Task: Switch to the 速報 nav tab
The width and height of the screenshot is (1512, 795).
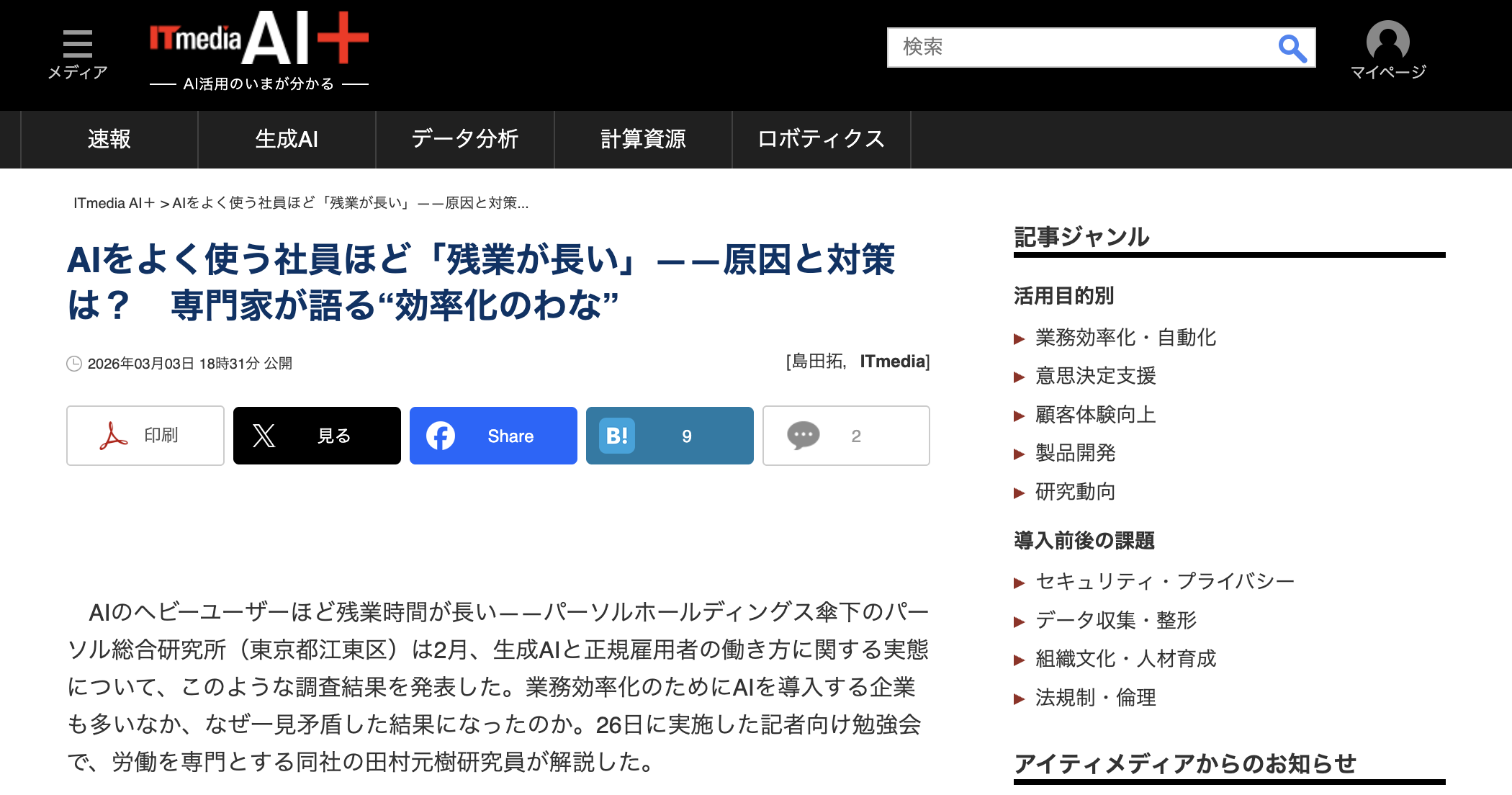Action: tap(109, 139)
